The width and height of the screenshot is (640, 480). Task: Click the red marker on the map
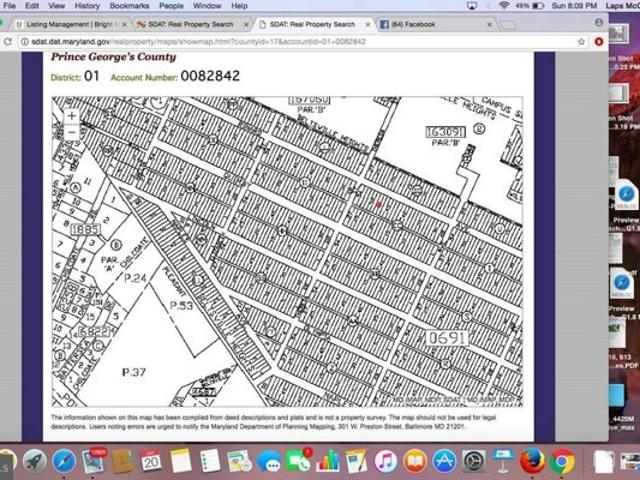click(x=378, y=204)
